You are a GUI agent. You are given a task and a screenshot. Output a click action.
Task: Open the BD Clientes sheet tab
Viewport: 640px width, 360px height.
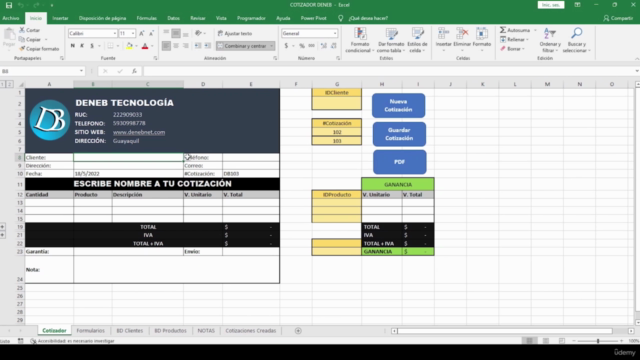130,331
